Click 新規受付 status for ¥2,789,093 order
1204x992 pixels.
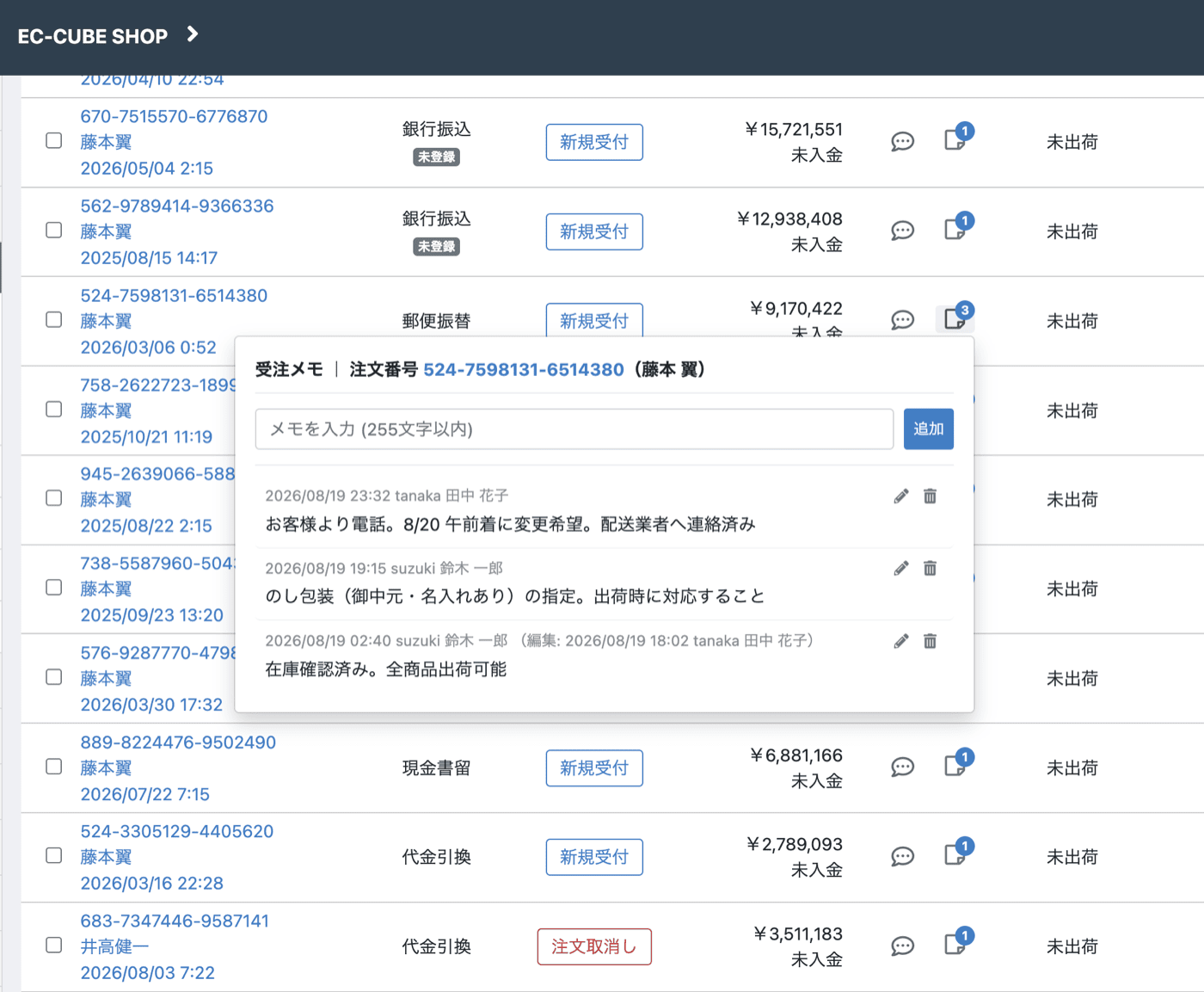[594, 857]
